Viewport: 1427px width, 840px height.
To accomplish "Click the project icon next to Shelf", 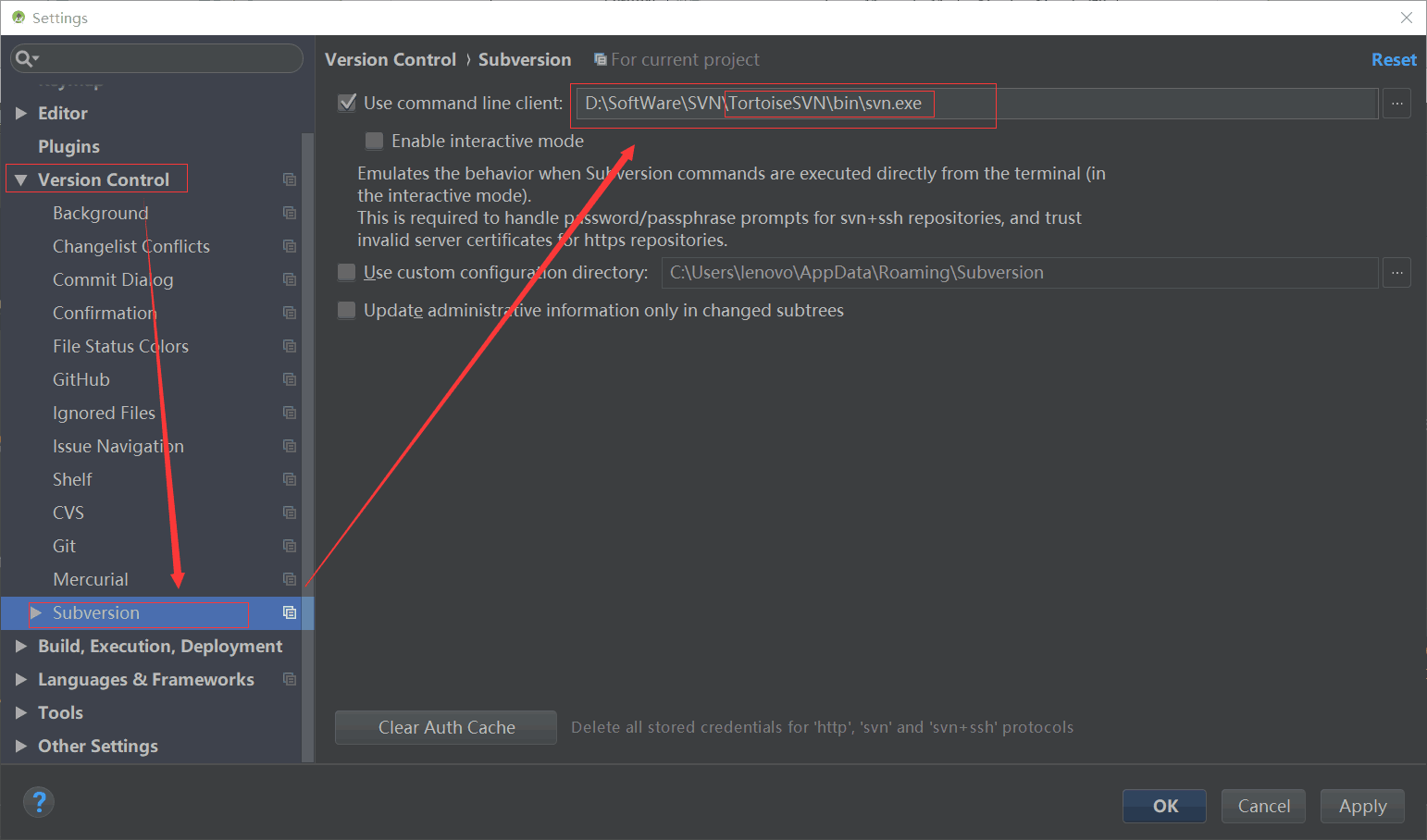I will (290, 479).
